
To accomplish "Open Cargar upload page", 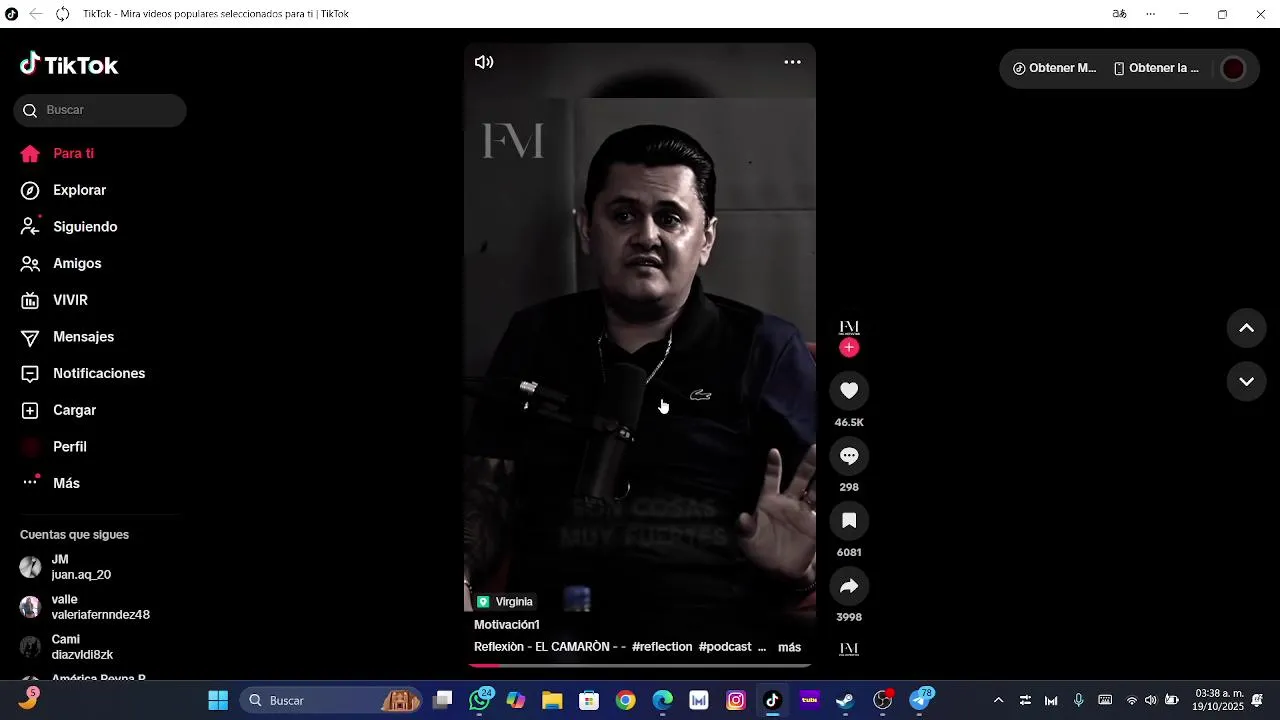I will pos(59,410).
